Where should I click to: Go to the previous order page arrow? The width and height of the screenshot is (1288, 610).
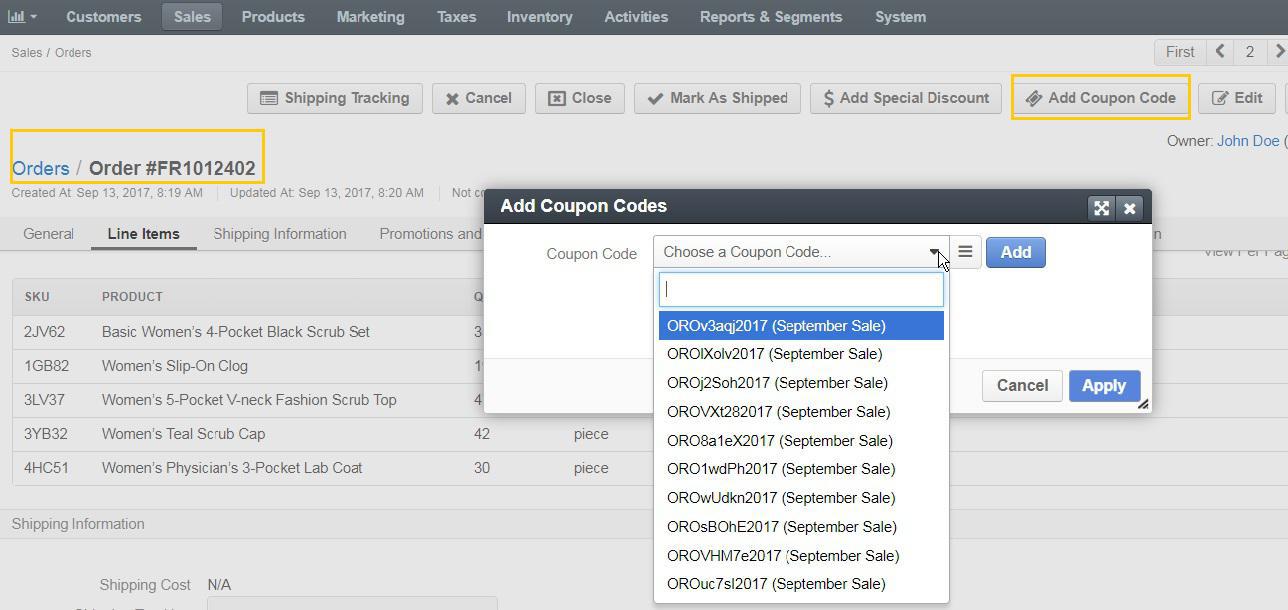pyautogui.click(x=1220, y=52)
